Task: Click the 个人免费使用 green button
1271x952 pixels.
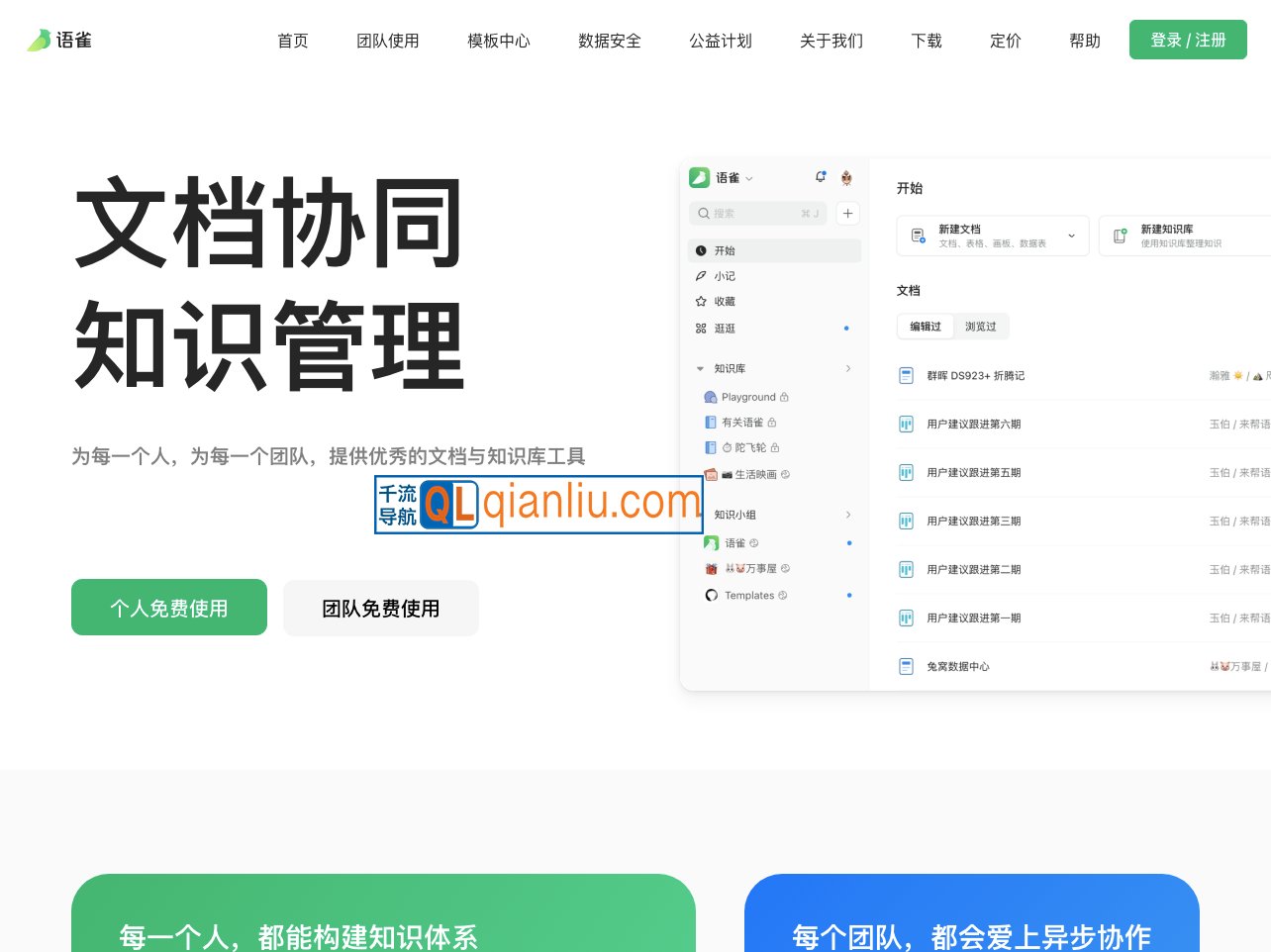Action: click(x=168, y=608)
